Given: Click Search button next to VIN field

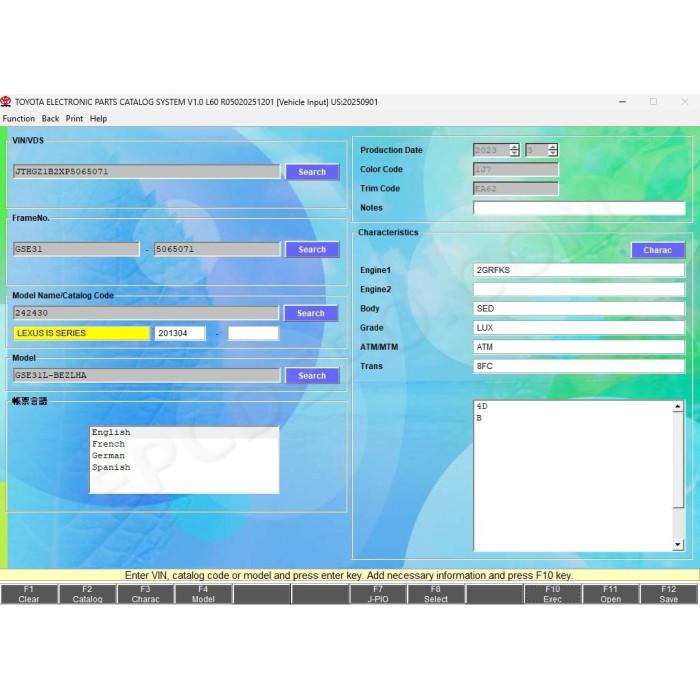Looking at the screenshot, I should [x=312, y=172].
